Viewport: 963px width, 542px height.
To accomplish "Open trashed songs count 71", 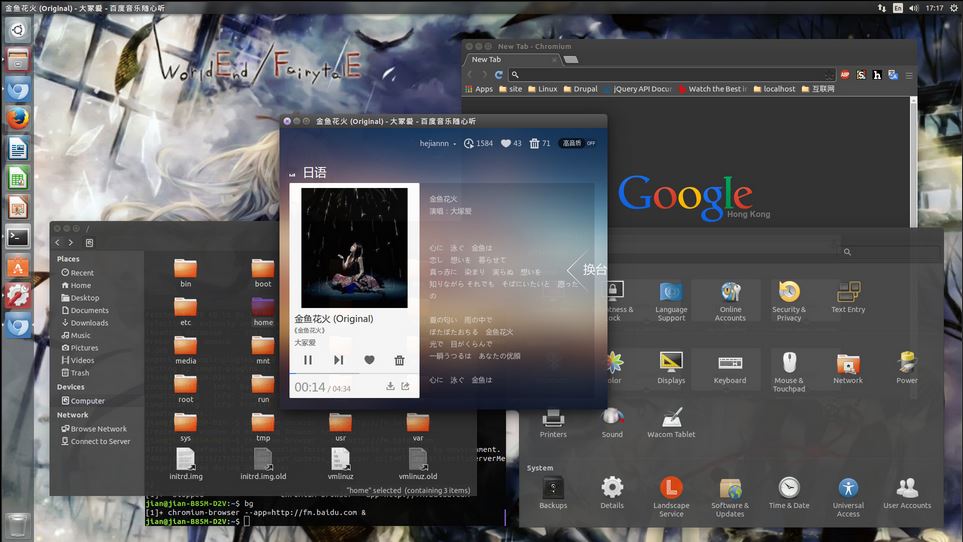I will 540,143.
